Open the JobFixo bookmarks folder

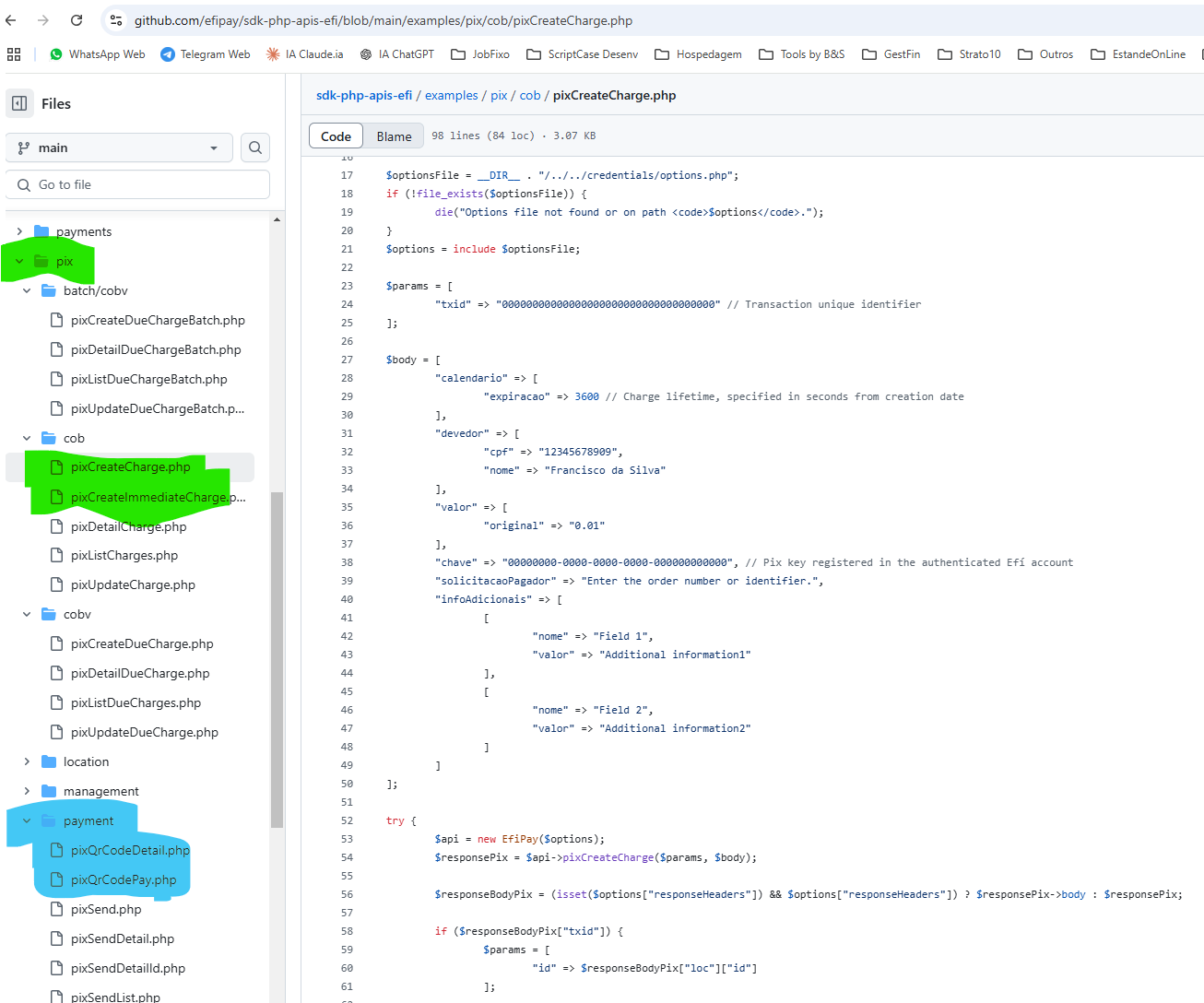tap(480, 54)
